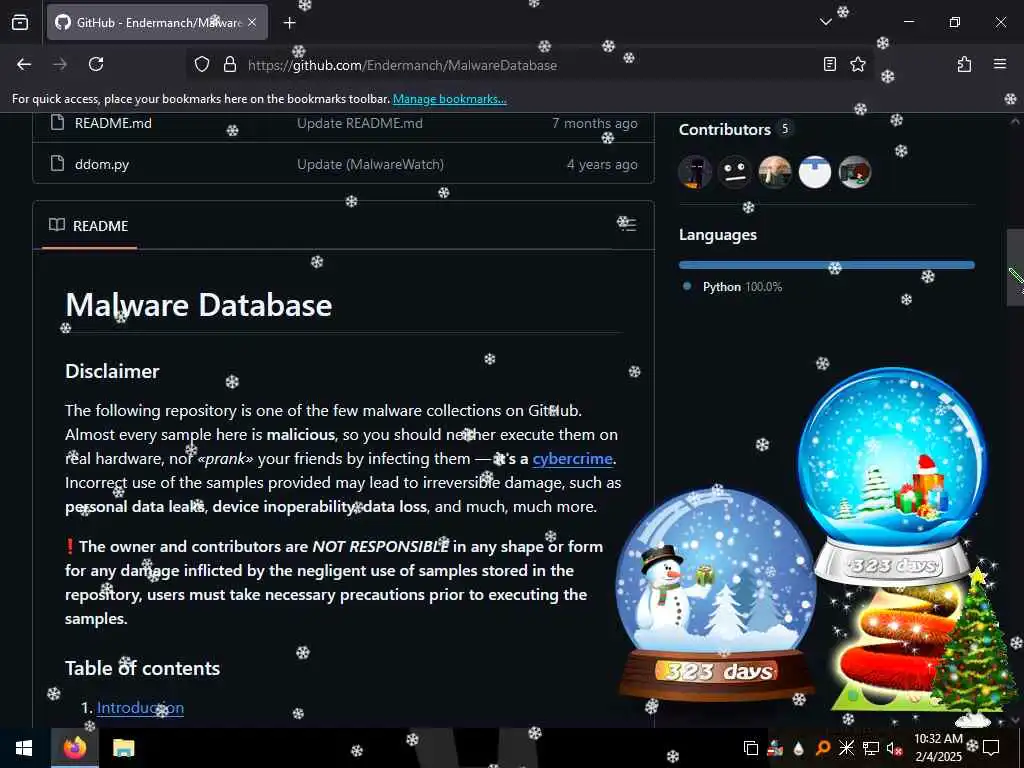
Task: Click the page vertical scrollbar thumb
Action: (x=1015, y=267)
